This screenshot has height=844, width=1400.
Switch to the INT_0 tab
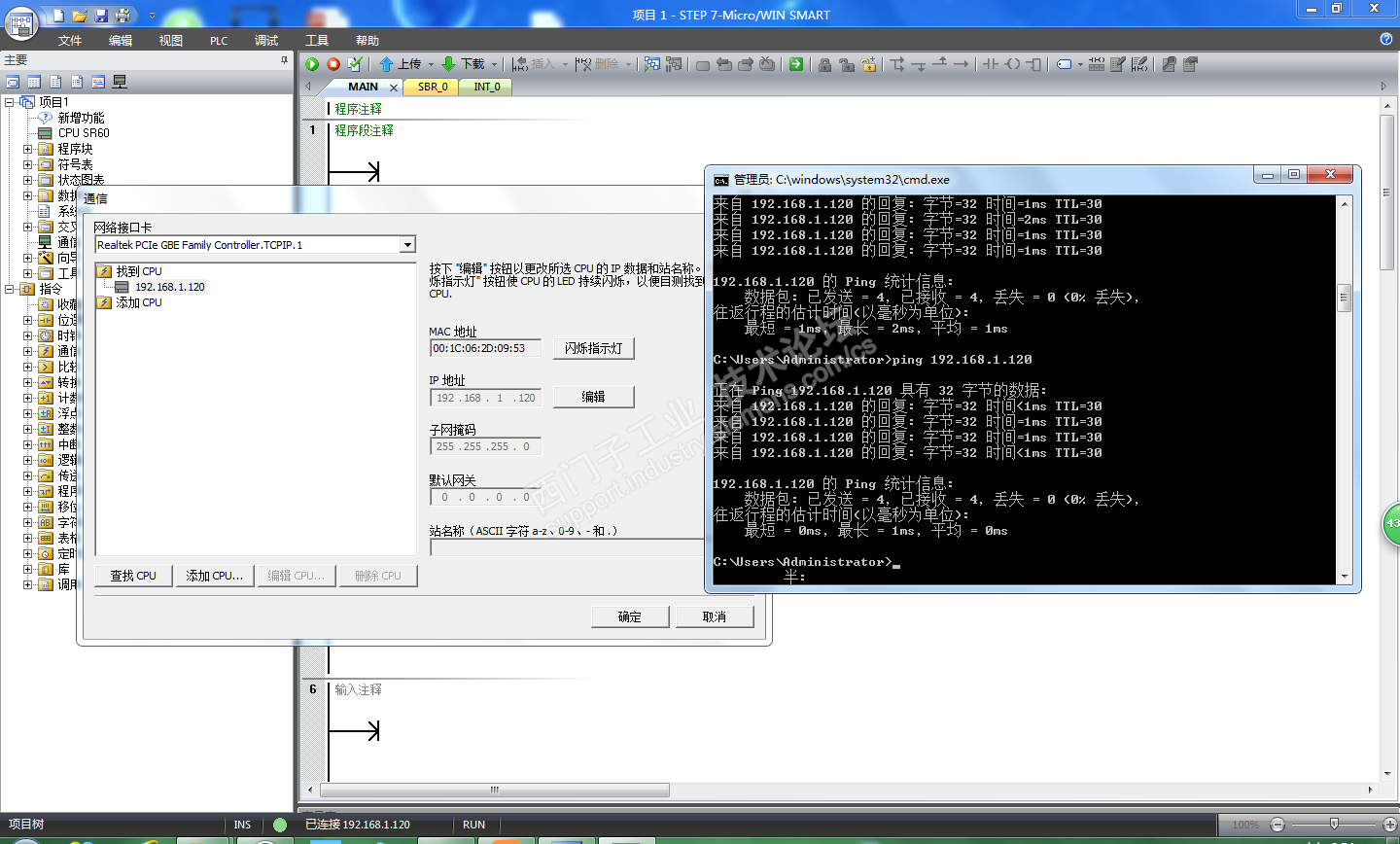point(487,87)
